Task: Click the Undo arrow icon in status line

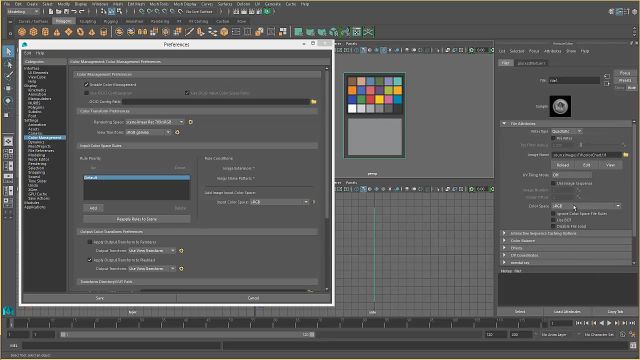Action: click(74, 12)
